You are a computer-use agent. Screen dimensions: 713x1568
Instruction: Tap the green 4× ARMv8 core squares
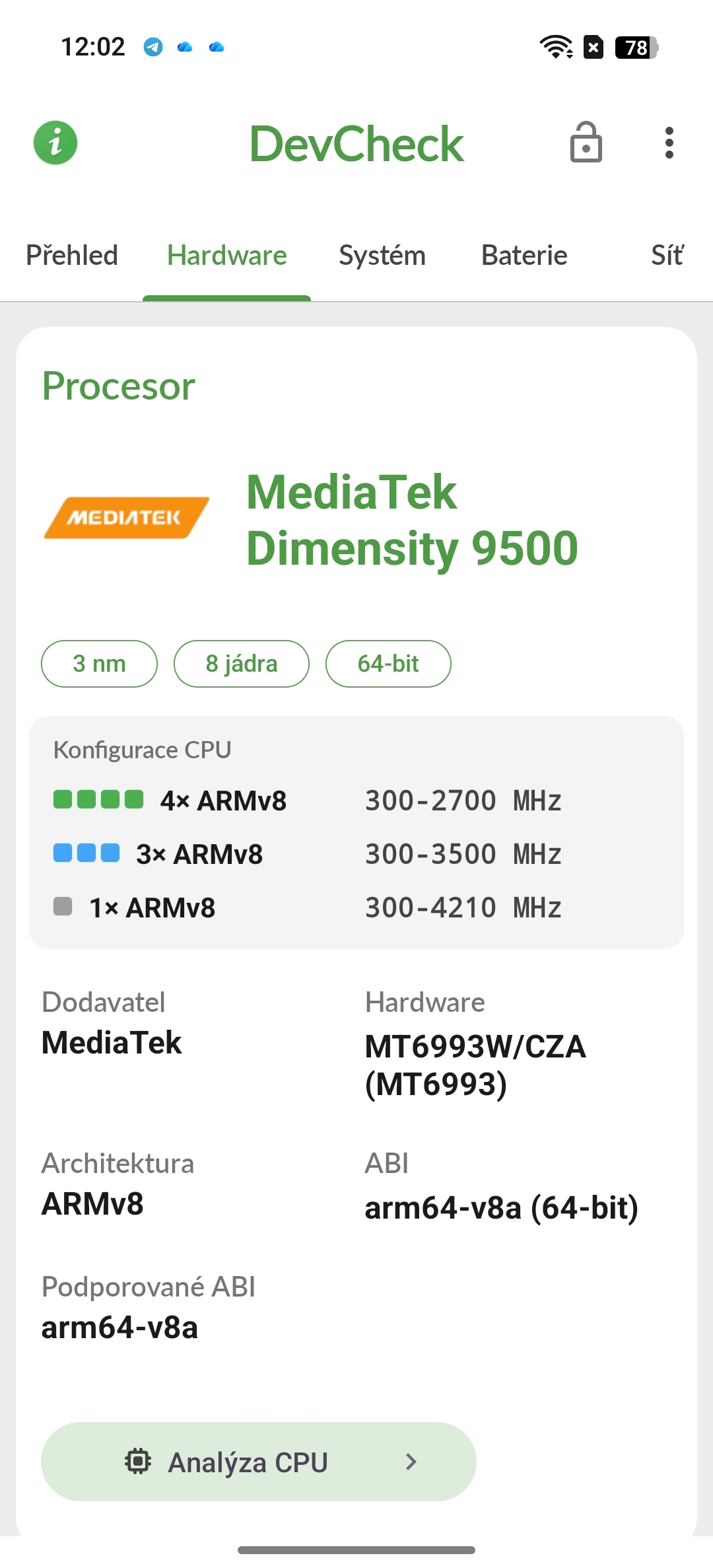click(x=98, y=799)
